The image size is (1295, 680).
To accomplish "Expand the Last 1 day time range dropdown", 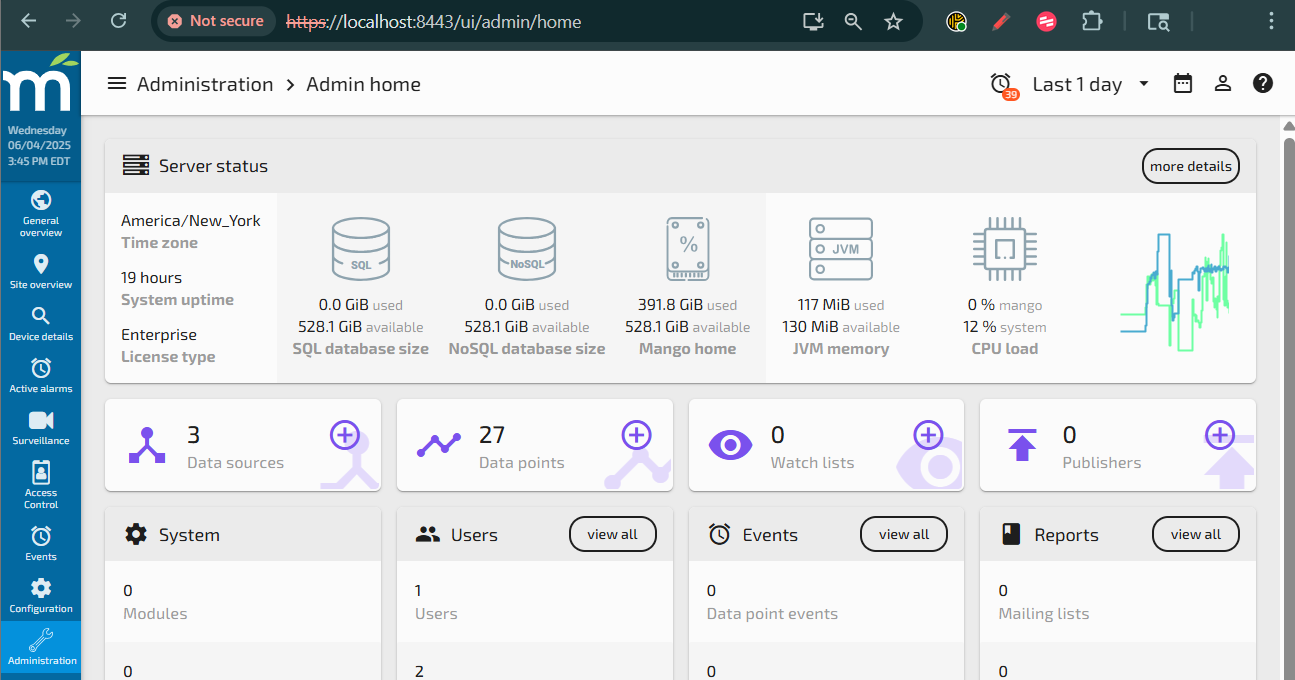I will [x=1090, y=85].
